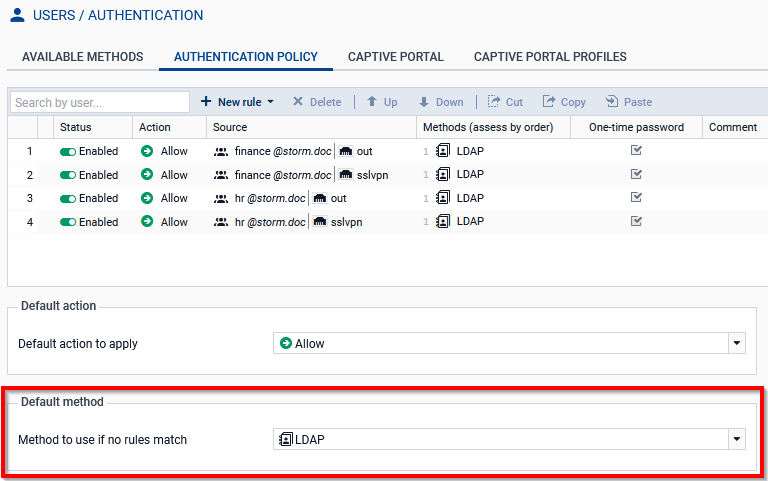The height and width of the screenshot is (481, 768).
Task: Click the Paste toolbar icon
Action: pos(612,102)
